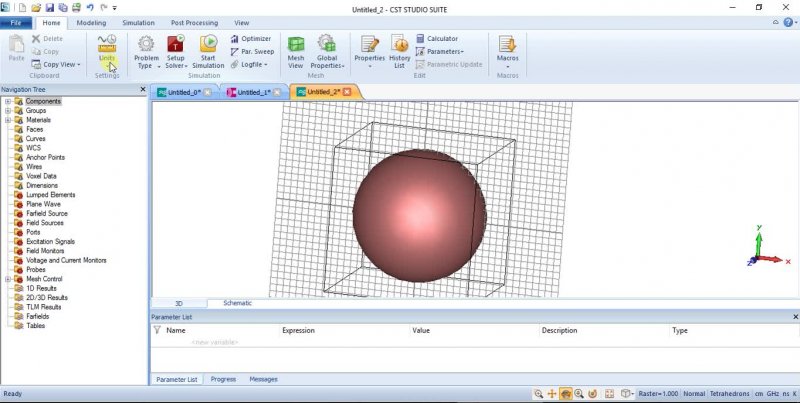Activate the Pan icon in status bar
This screenshot has height=403, width=800.
click(552, 394)
